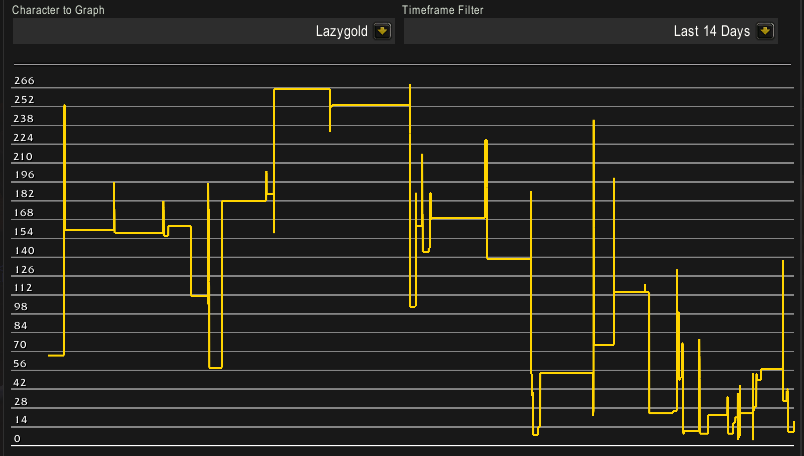804x456 pixels.
Task: Click the 196 y-axis label
Action: [x=24, y=175]
